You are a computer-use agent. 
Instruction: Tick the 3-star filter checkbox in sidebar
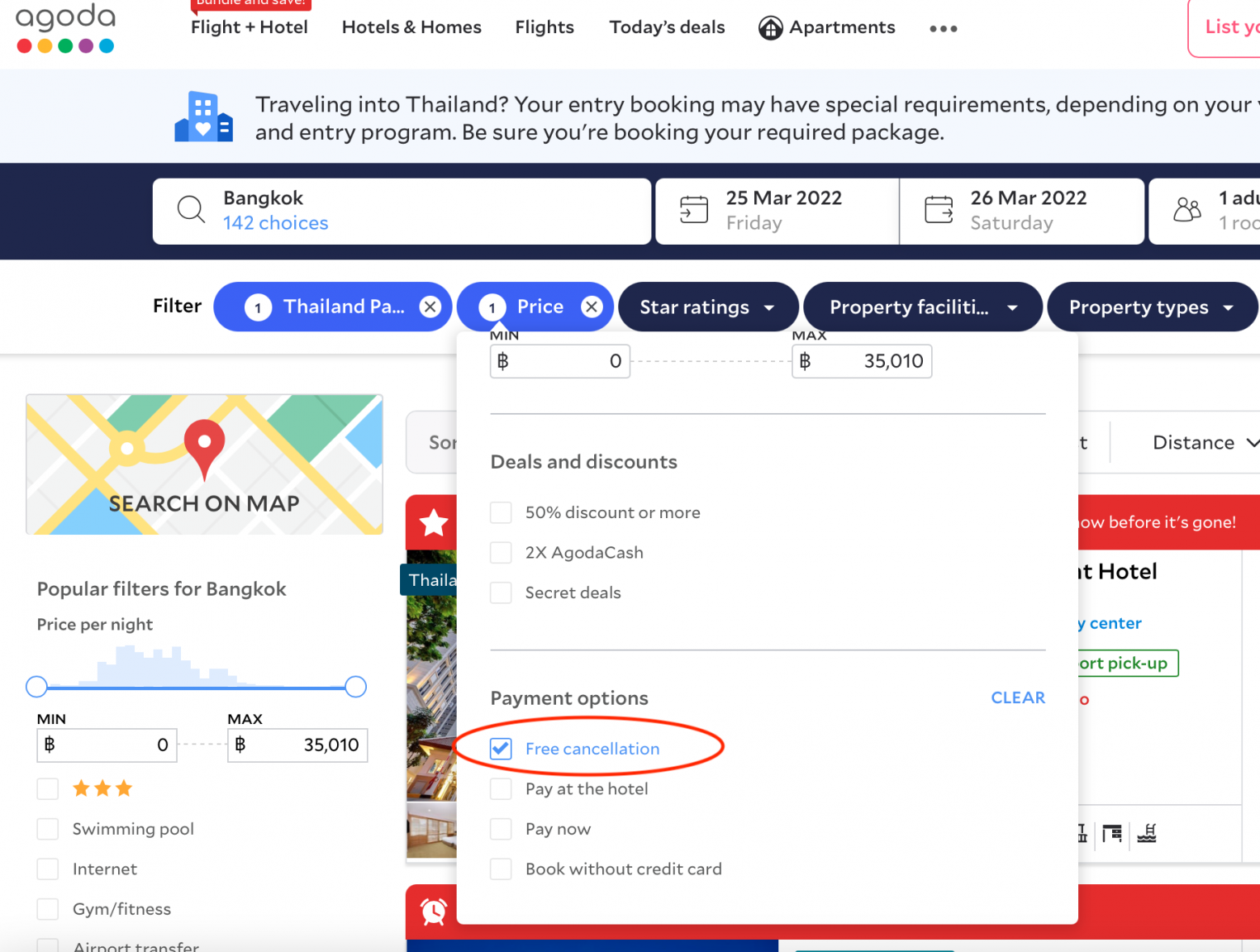pos(48,788)
